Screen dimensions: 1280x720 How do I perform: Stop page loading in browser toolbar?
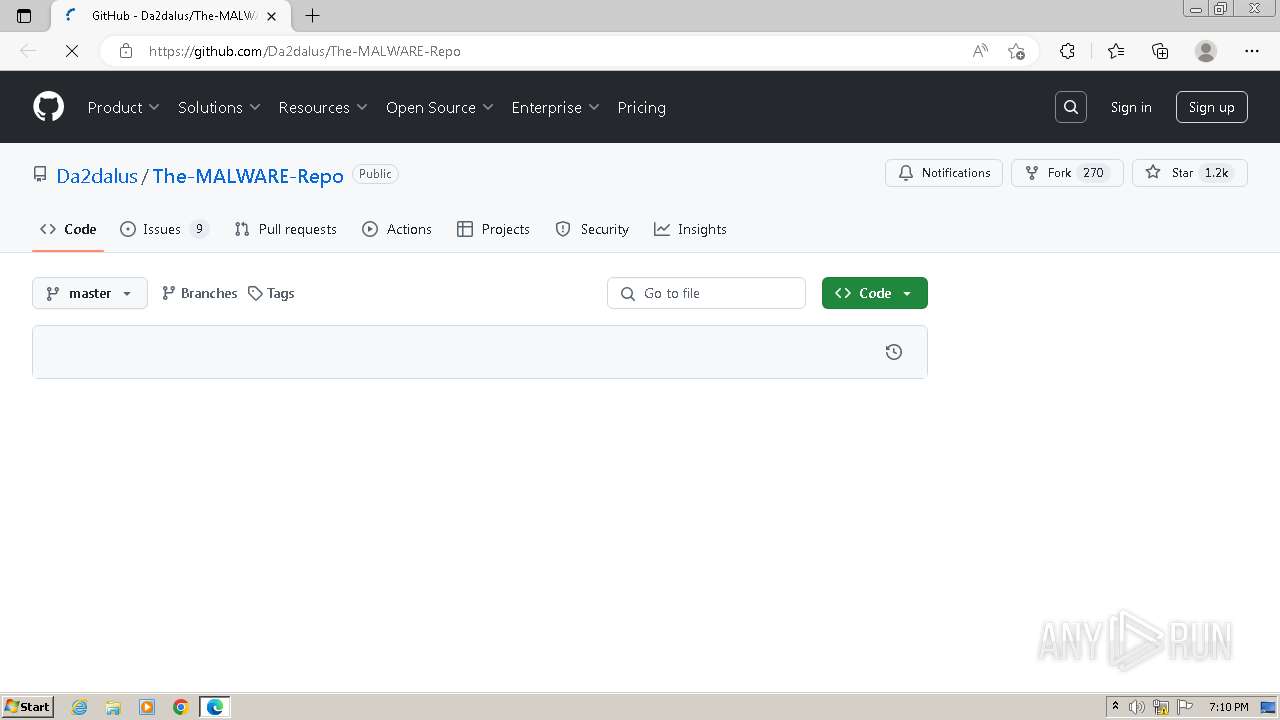(72, 51)
